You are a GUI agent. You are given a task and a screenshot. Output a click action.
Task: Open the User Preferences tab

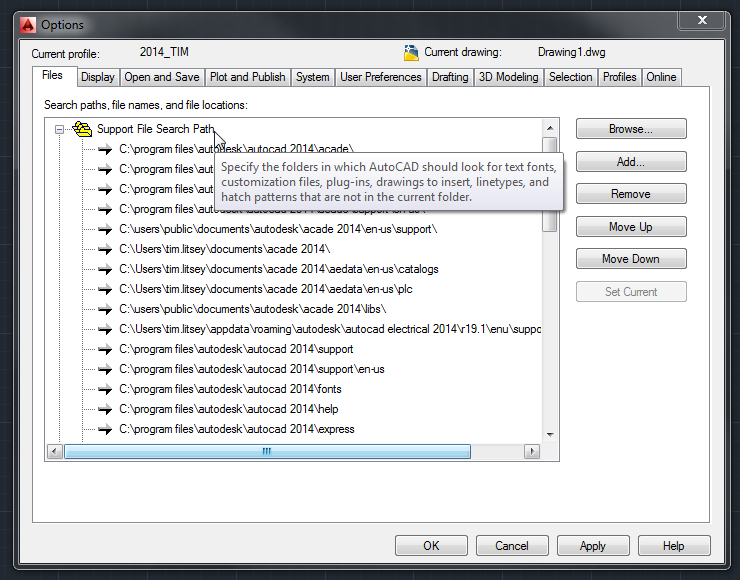click(x=381, y=77)
